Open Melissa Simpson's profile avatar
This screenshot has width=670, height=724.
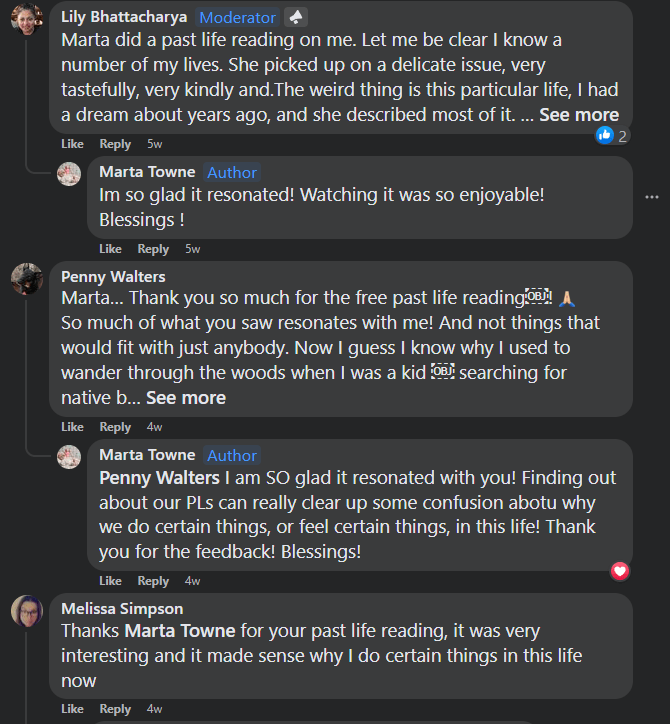pos(26,611)
